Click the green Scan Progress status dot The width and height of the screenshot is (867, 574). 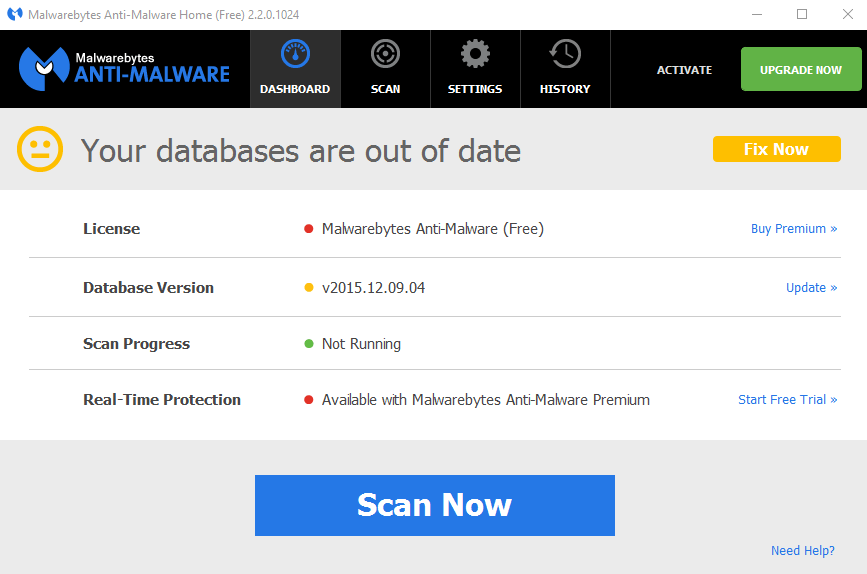309,344
